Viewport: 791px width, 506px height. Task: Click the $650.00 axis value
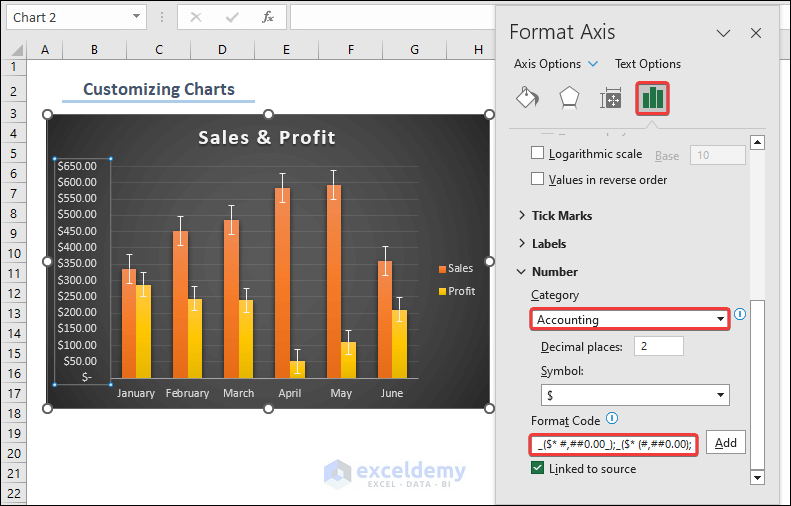pos(77,166)
